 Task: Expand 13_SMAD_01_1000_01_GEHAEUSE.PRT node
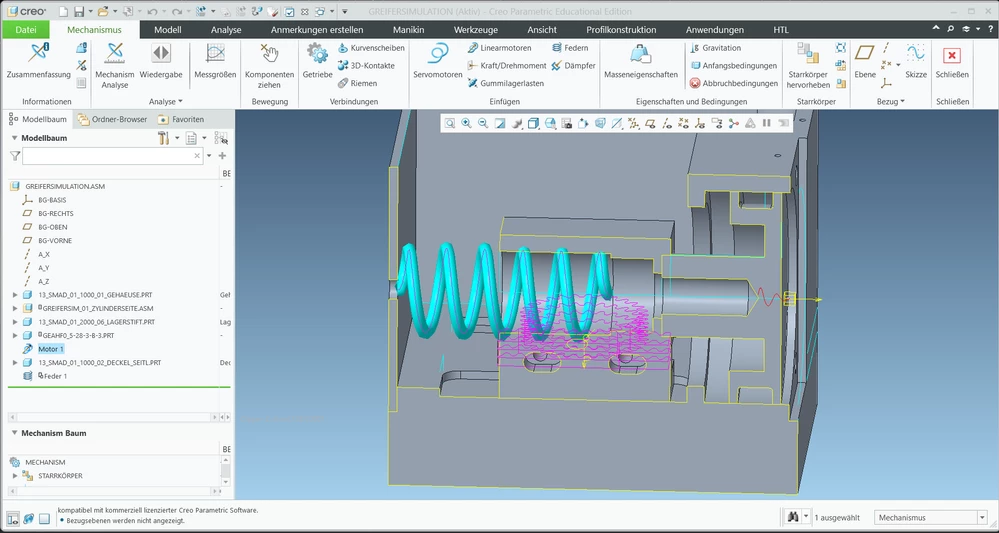[x=15, y=295]
